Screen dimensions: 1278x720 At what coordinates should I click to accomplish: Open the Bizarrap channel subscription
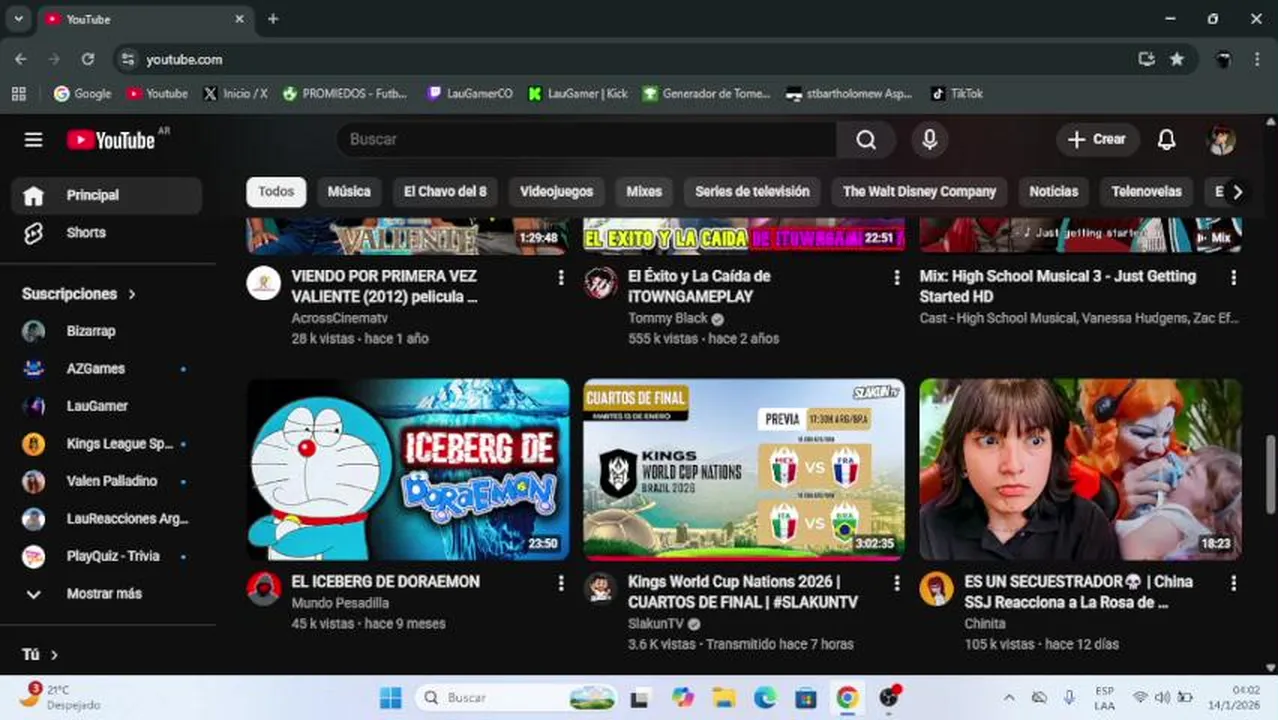(107, 331)
